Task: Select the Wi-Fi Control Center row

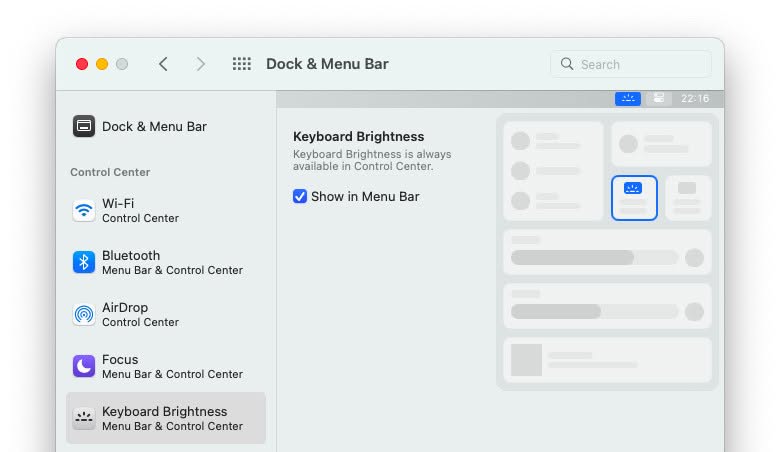Action: click(x=166, y=210)
